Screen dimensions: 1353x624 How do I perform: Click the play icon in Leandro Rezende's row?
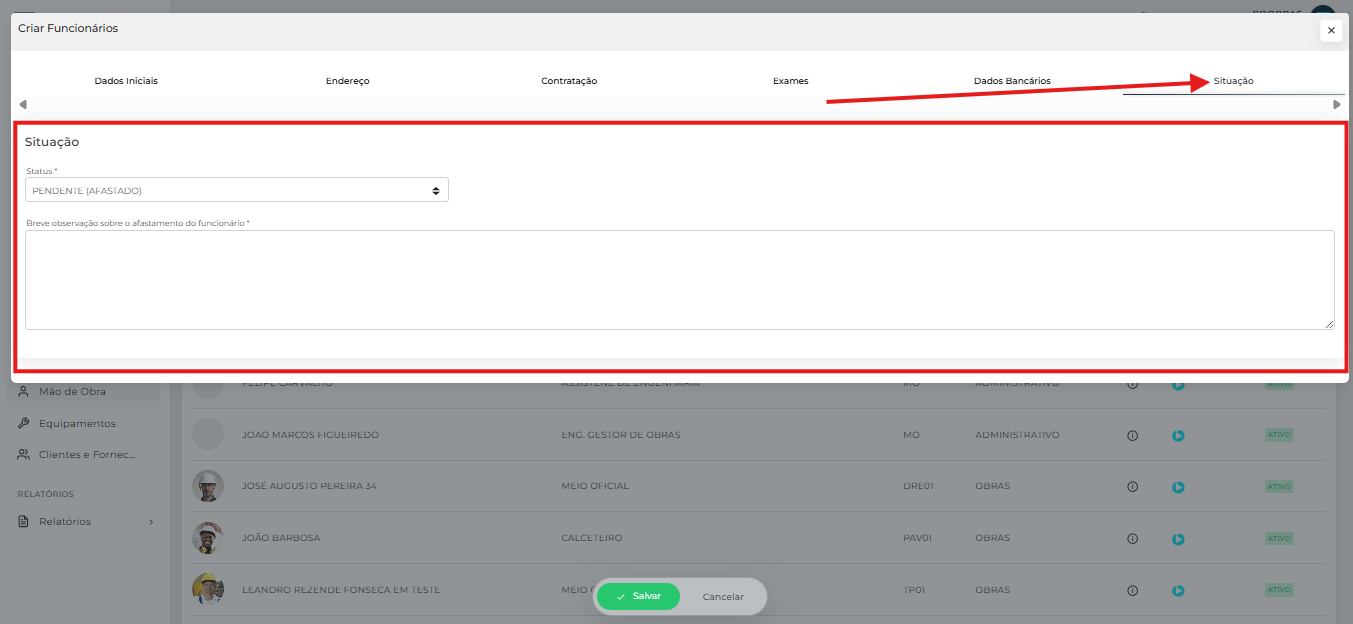point(1178,590)
